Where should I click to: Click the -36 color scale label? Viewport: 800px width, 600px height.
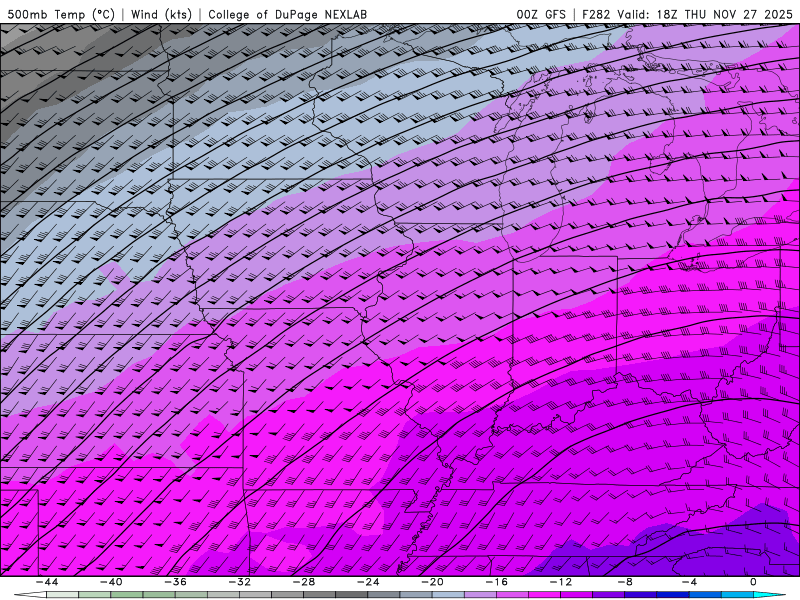(x=176, y=582)
